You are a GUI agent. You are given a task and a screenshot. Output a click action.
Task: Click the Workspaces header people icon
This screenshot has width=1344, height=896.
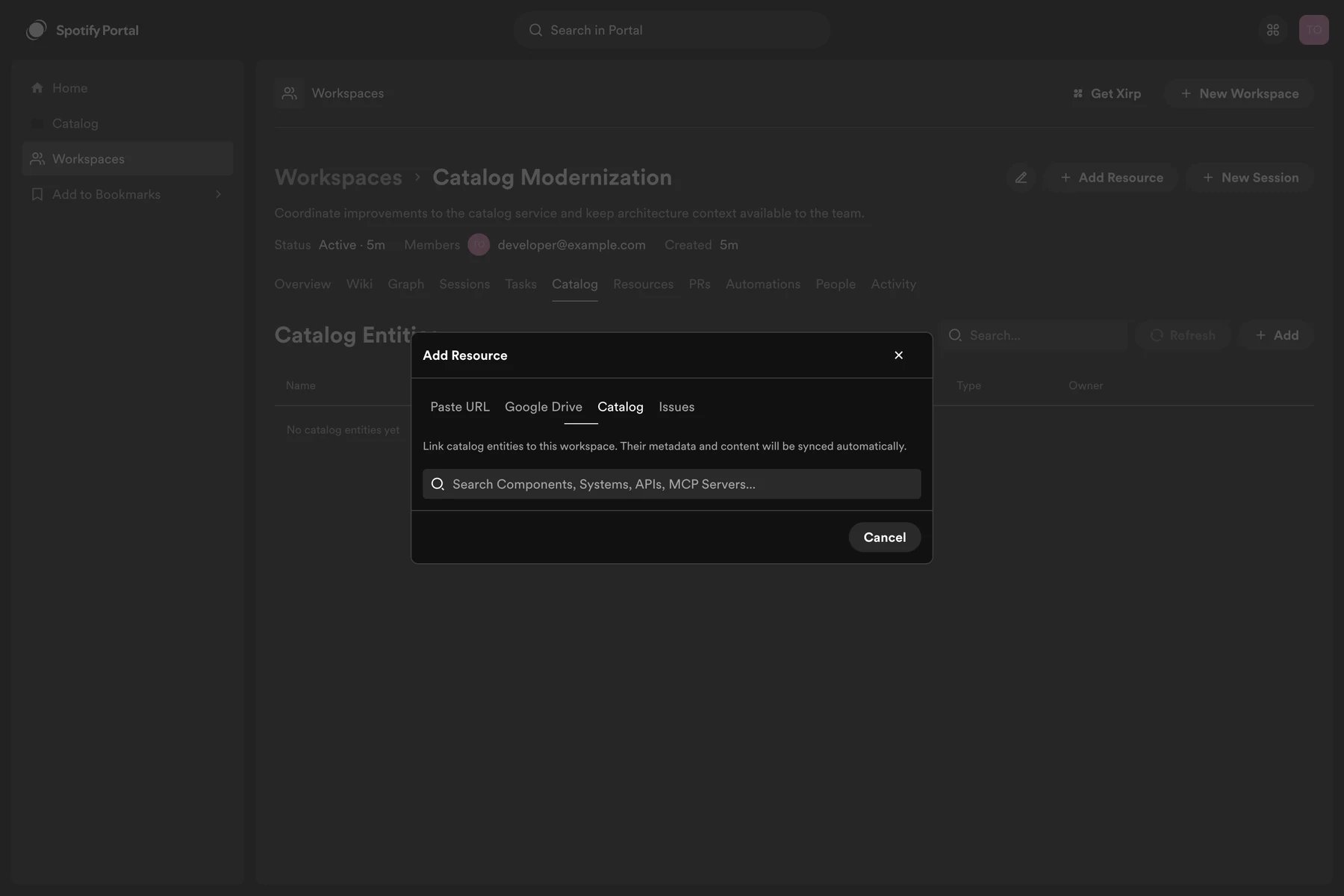point(289,93)
